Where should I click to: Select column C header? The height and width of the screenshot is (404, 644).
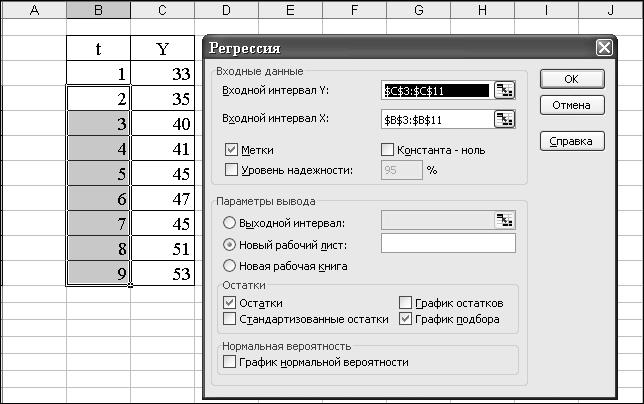coord(163,9)
